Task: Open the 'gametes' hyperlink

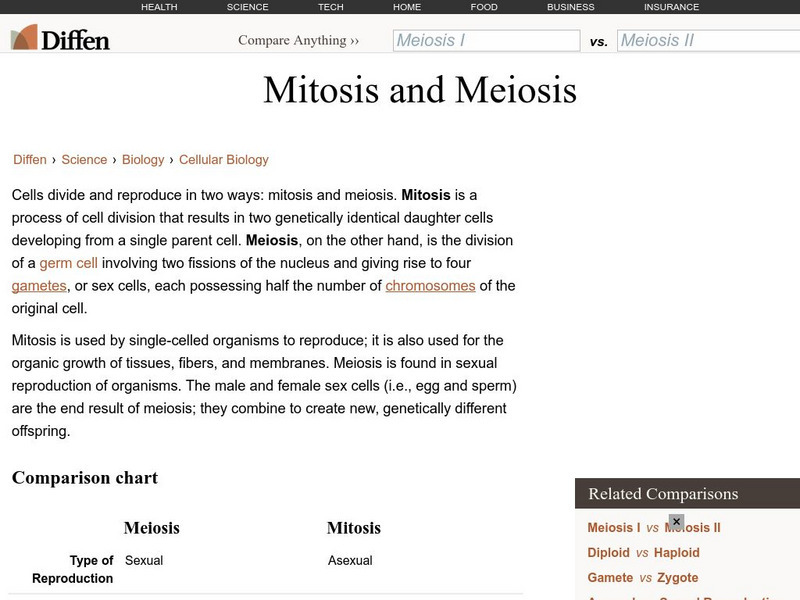Action: (x=39, y=286)
